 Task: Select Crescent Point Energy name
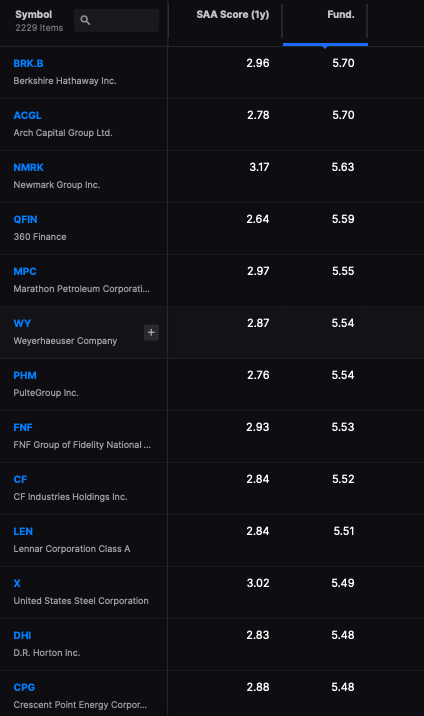click(80, 705)
